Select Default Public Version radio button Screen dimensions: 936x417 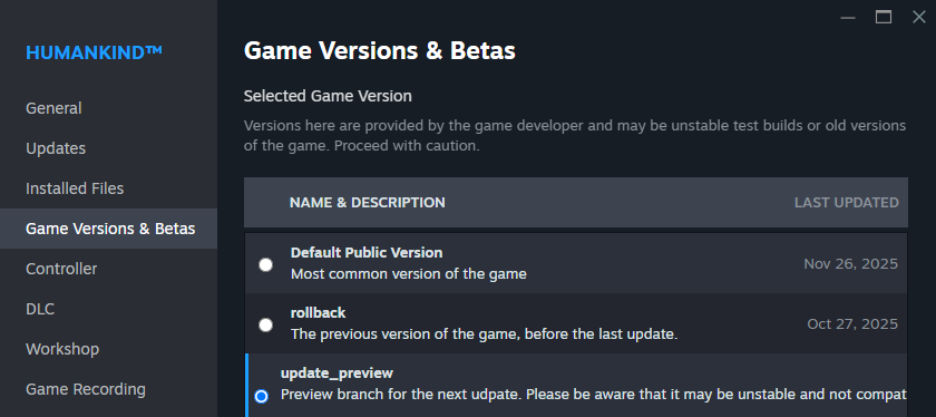tap(265, 264)
